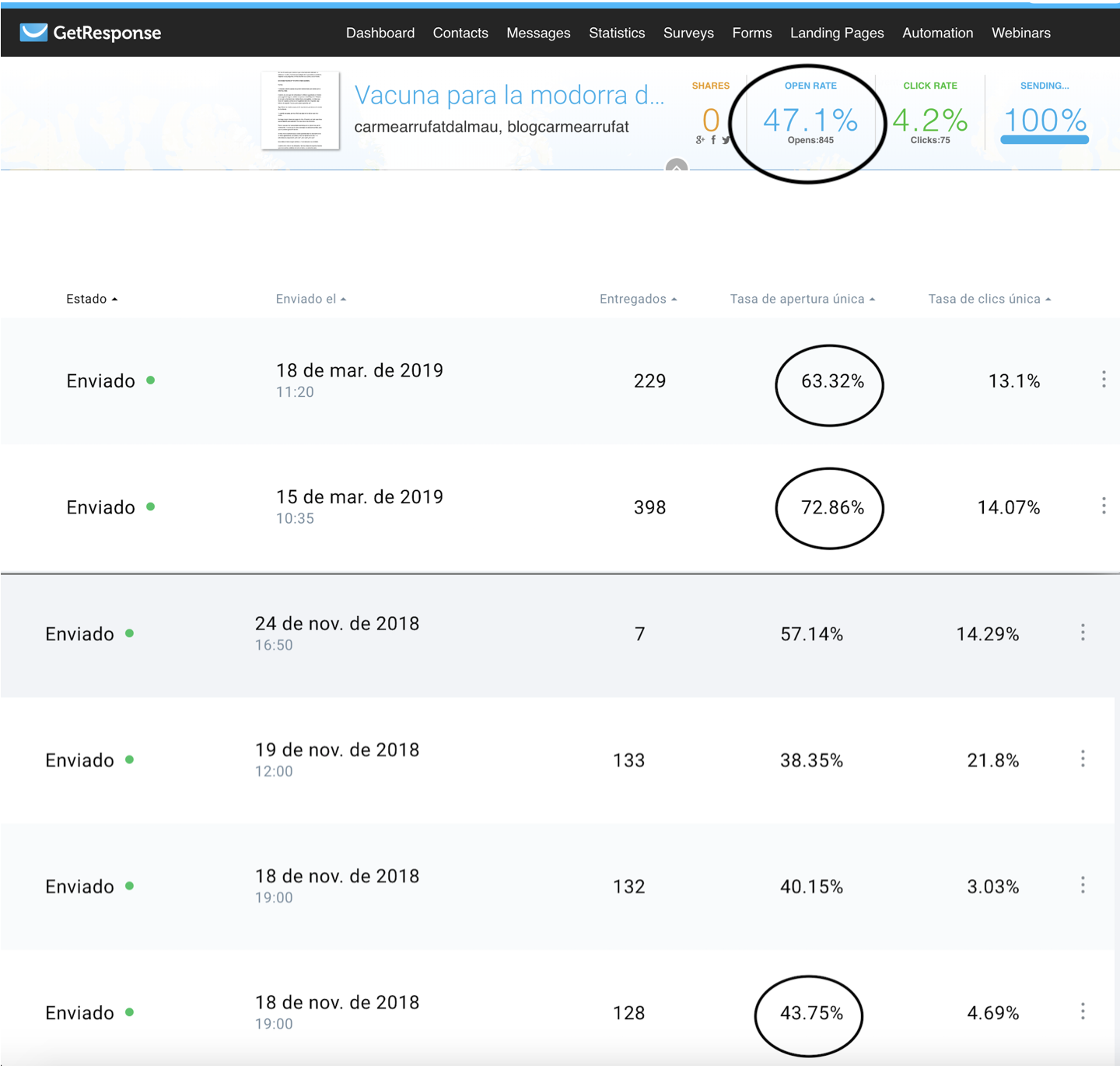1120x1069 pixels.
Task: Sort by Entregados column header
Action: click(638, 299)
